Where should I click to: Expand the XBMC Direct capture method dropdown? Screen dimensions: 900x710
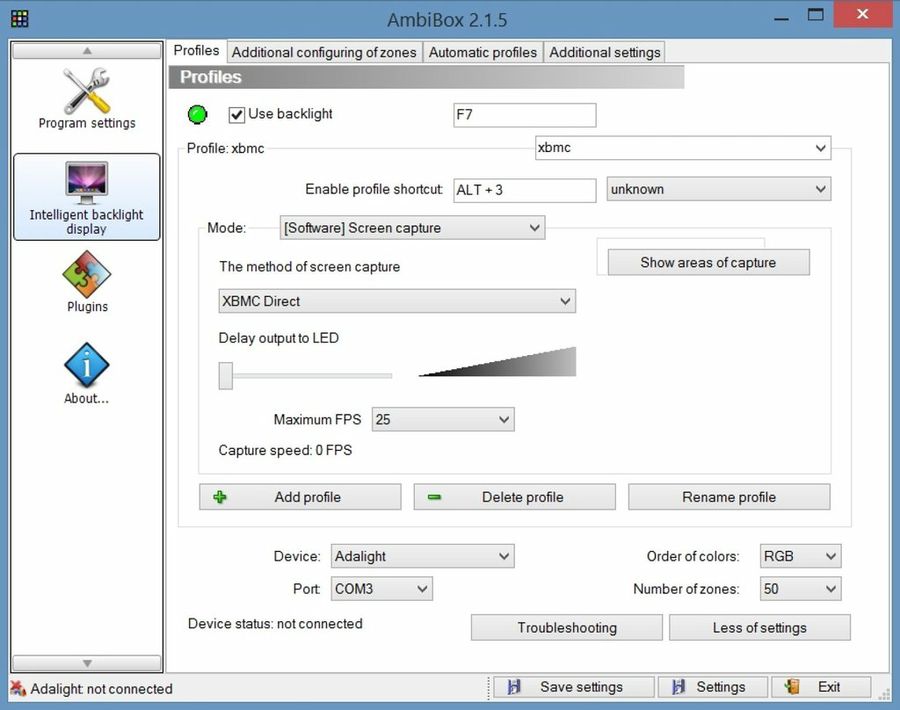397,301
